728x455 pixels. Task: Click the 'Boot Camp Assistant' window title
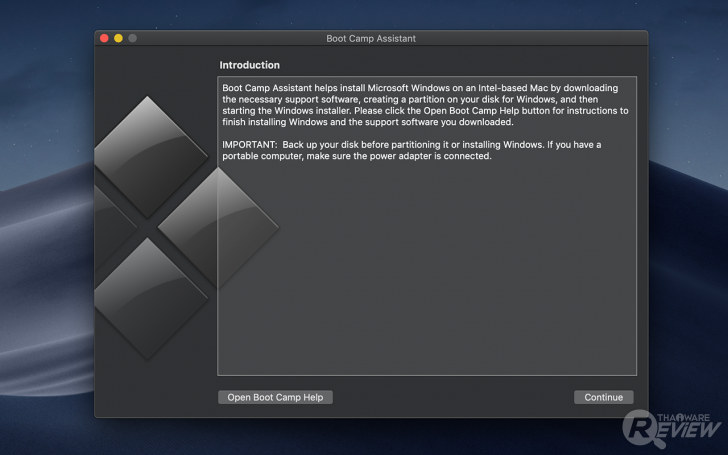pyautogui.click(x=371, y=39)
